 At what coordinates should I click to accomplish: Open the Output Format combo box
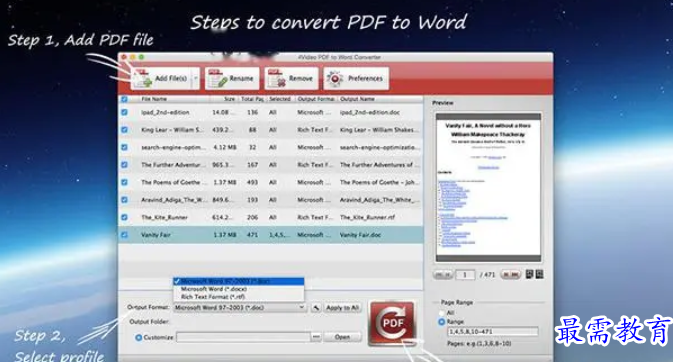pyautogui.click(x=240, y=308)
